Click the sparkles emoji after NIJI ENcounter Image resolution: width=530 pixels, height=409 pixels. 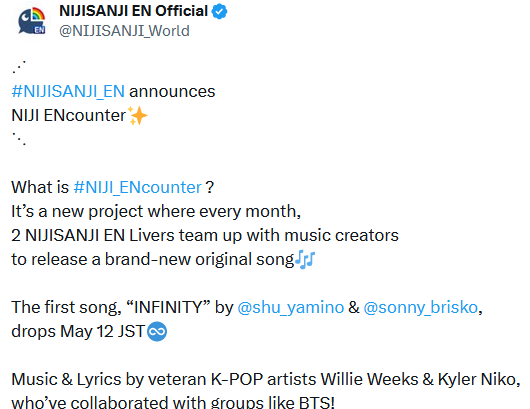(137, 116)
